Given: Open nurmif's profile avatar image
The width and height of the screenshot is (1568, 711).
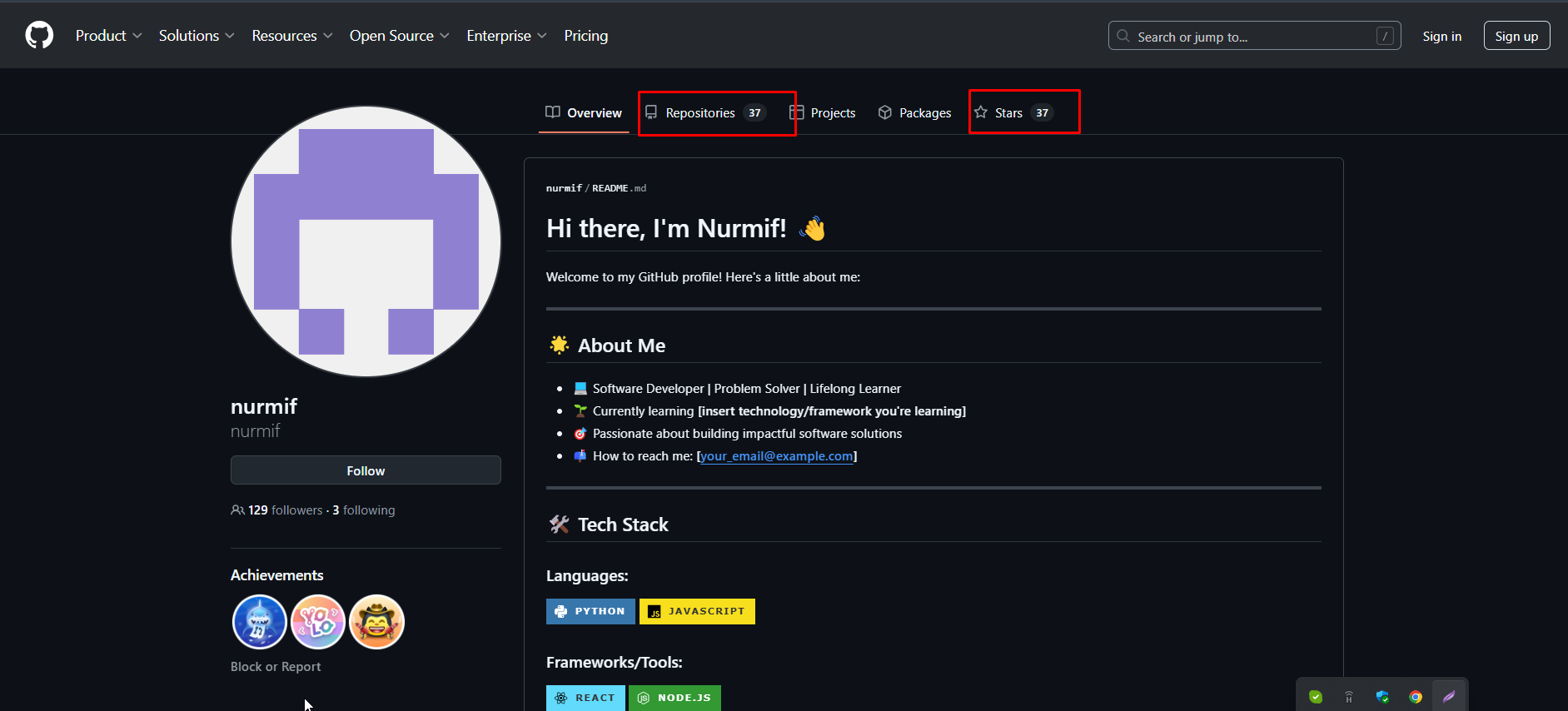Looking at the screenshot, I should [x=366, y=241].
